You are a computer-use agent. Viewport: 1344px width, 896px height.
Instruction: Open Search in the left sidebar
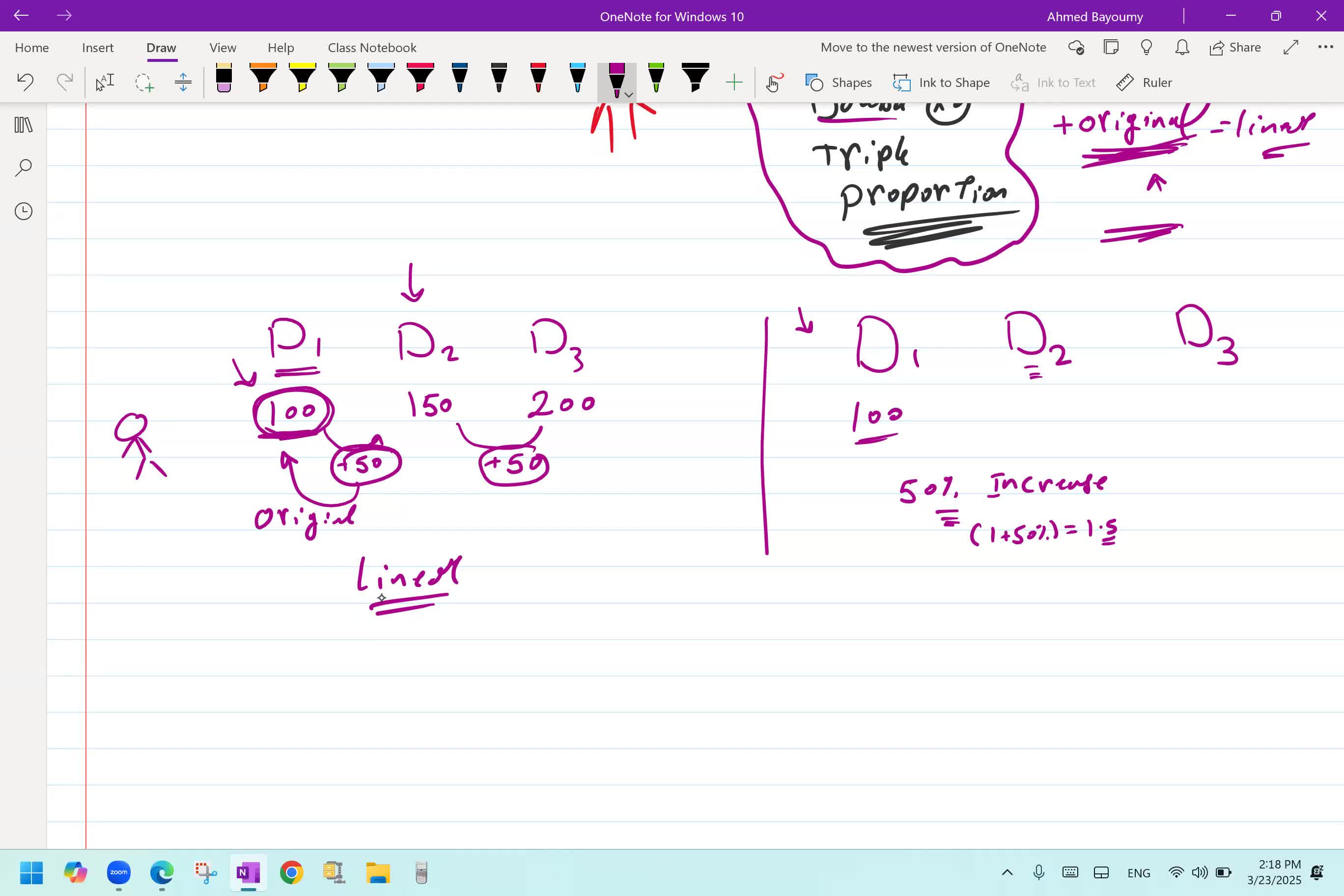coord(24,168)
